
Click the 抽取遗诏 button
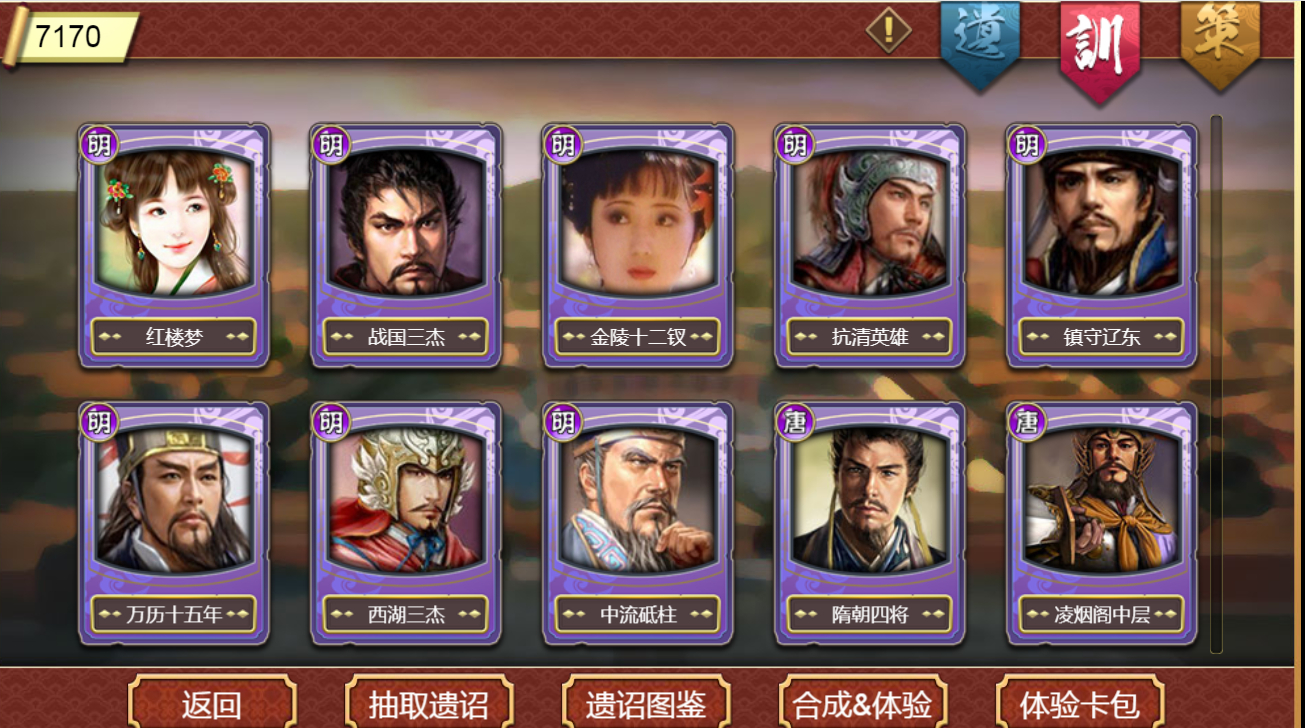tap(429, 702)
